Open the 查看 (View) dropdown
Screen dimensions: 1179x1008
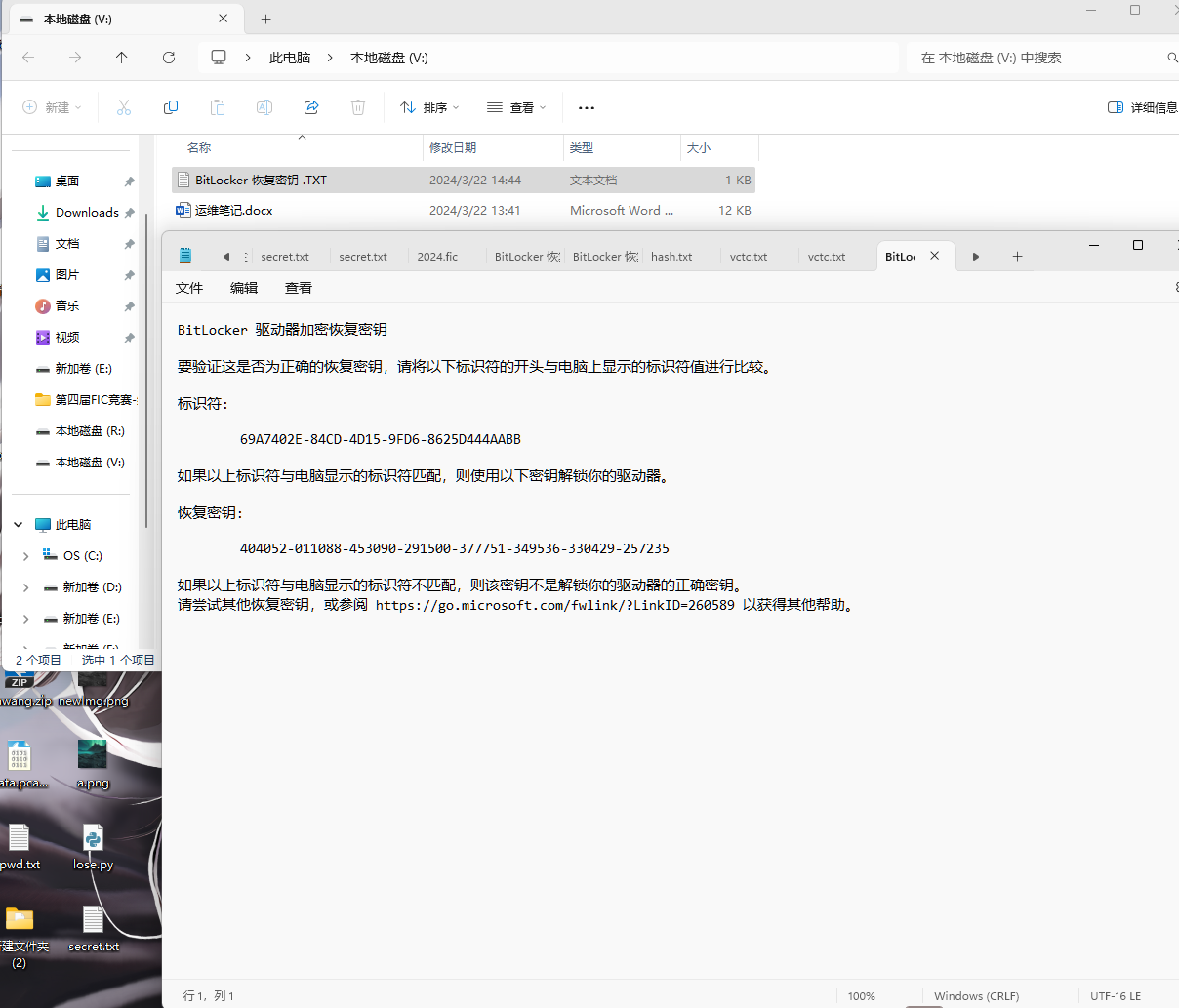pos(516,107)
